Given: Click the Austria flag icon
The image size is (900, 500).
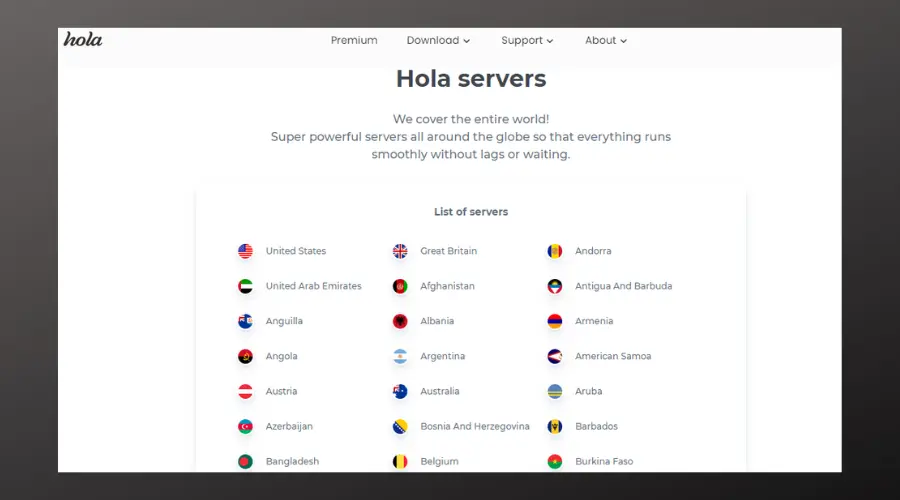Looking at the screenshot, I should tap(245, 391).
